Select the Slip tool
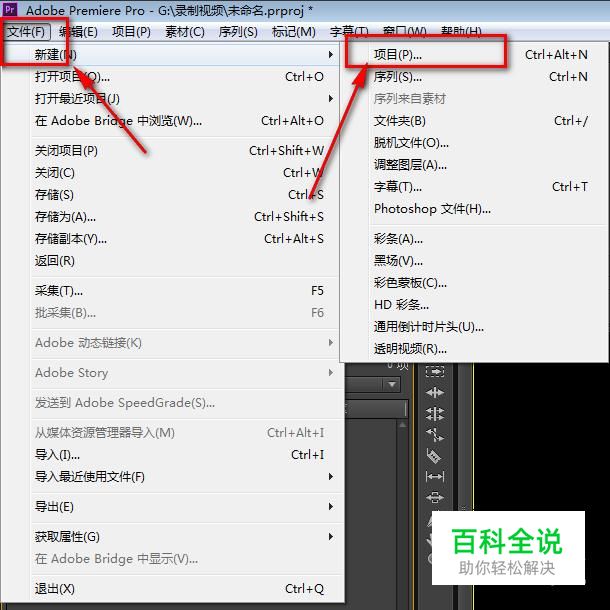 [435, 476]
